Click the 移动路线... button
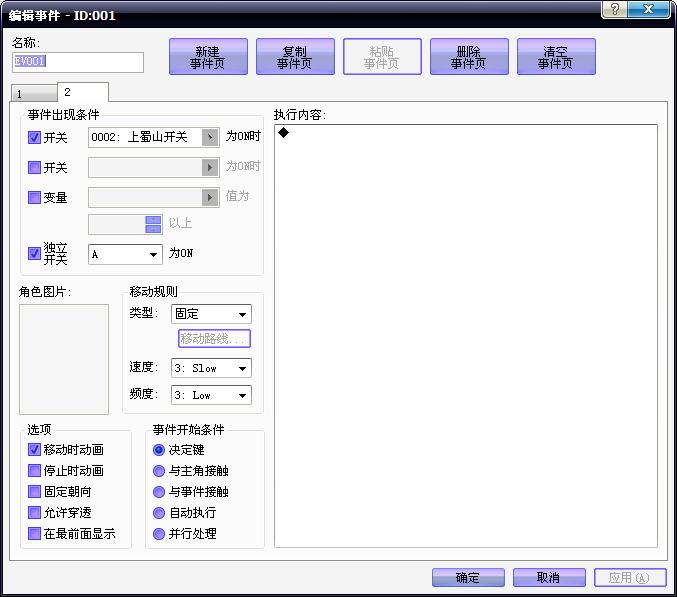This screenshot has height=597, width=677. point(214,339)
